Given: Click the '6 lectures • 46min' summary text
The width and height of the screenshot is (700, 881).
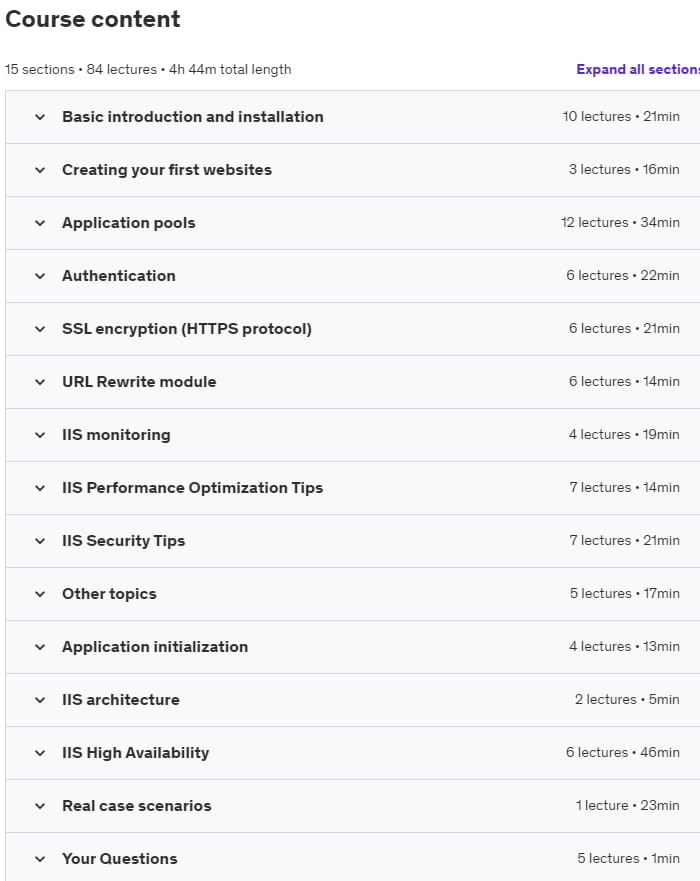Looking at the screenshot, I should pyautogui.click(x=622, y=752).
